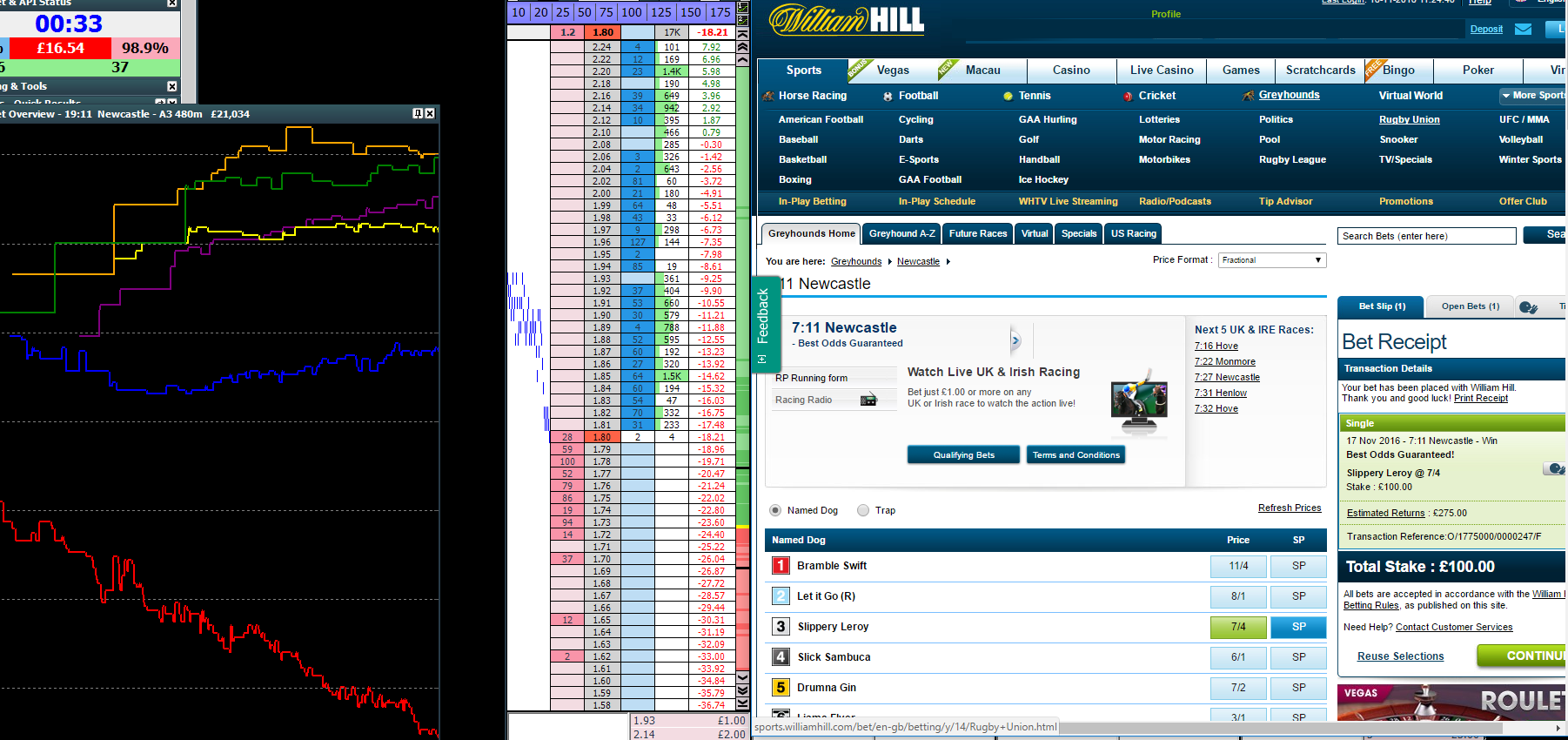Click the Search Bets input field

click(x=1426, y=236)
